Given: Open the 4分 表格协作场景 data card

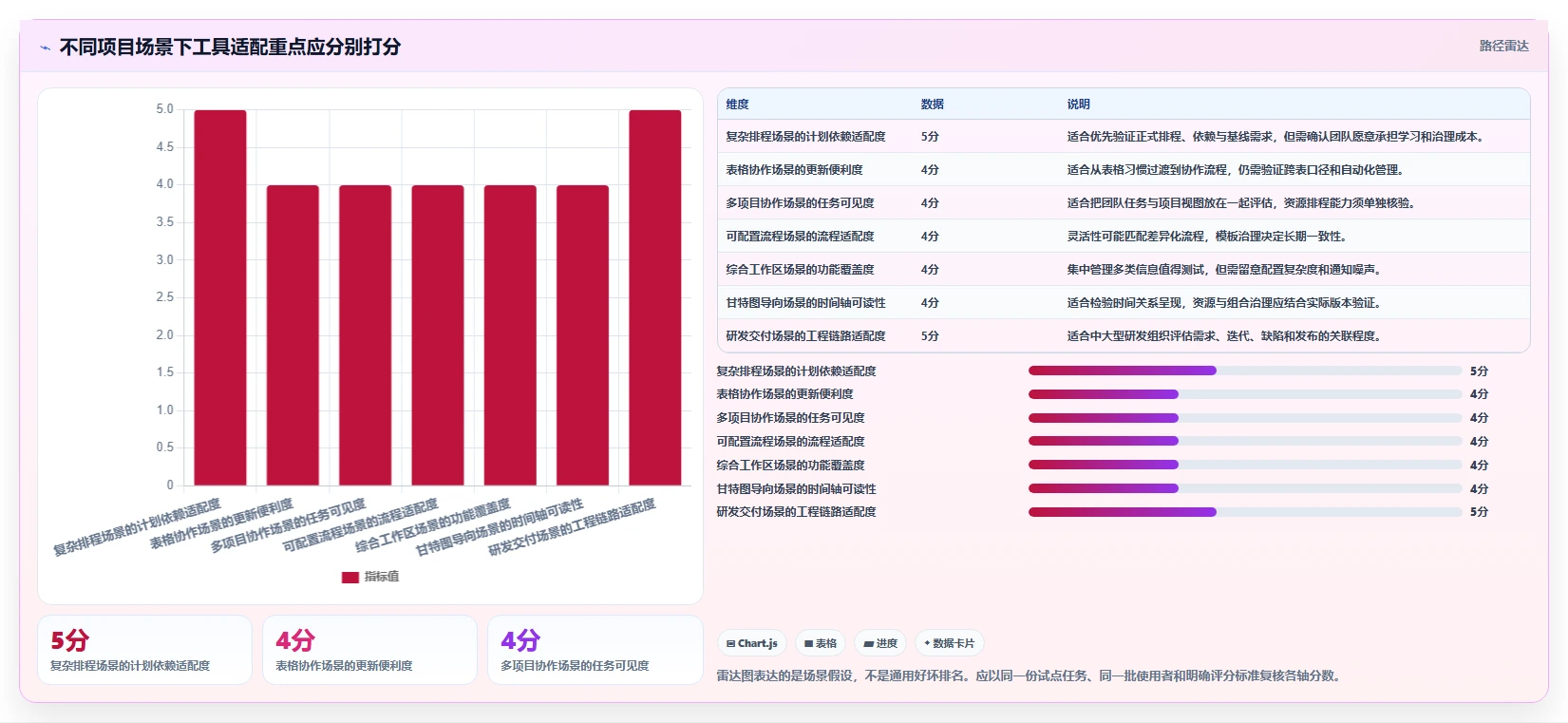Looking at the screenshot, I should 369,650.
